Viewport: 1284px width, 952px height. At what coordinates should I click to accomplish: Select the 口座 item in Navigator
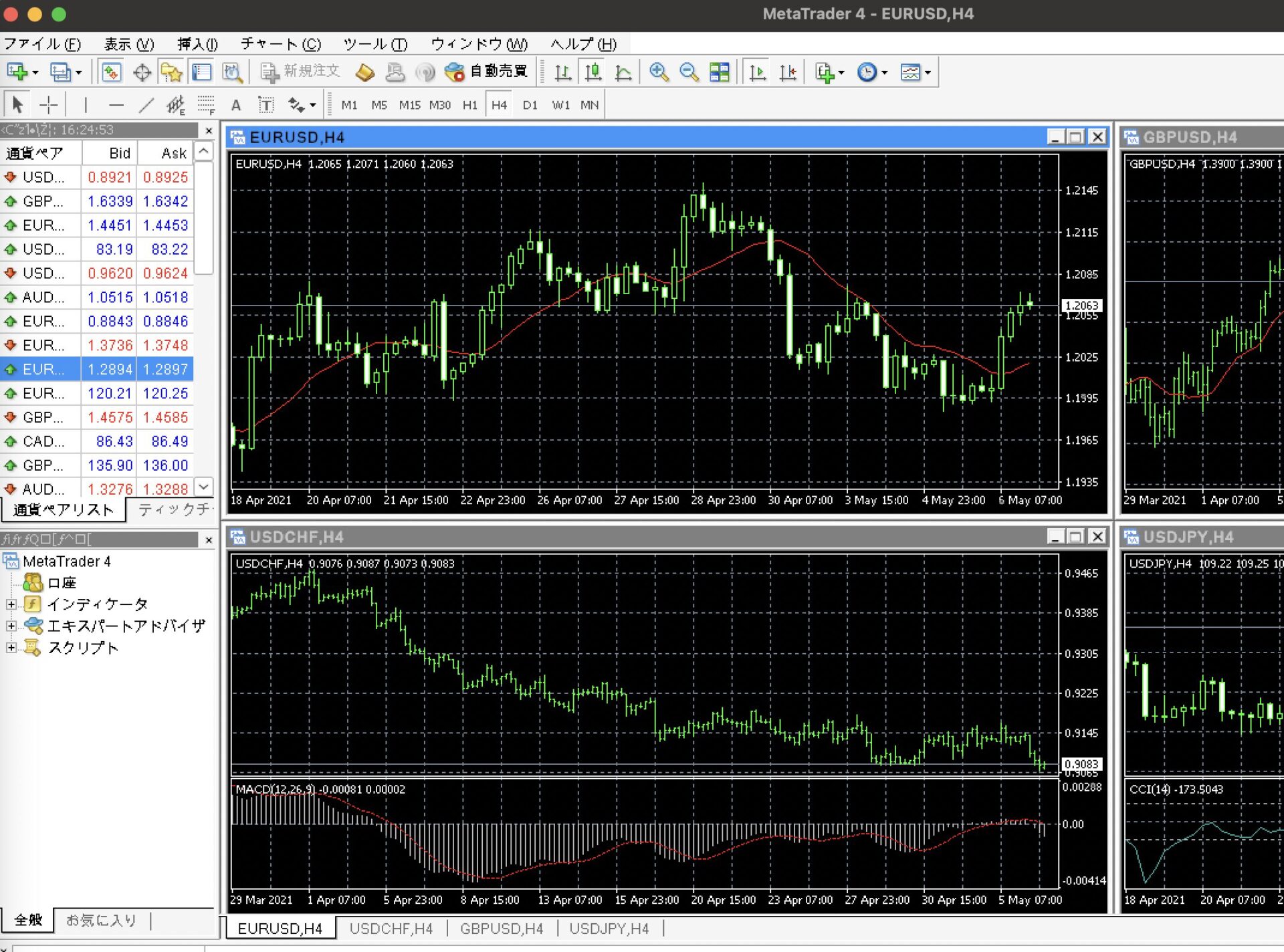pos(62,583)
